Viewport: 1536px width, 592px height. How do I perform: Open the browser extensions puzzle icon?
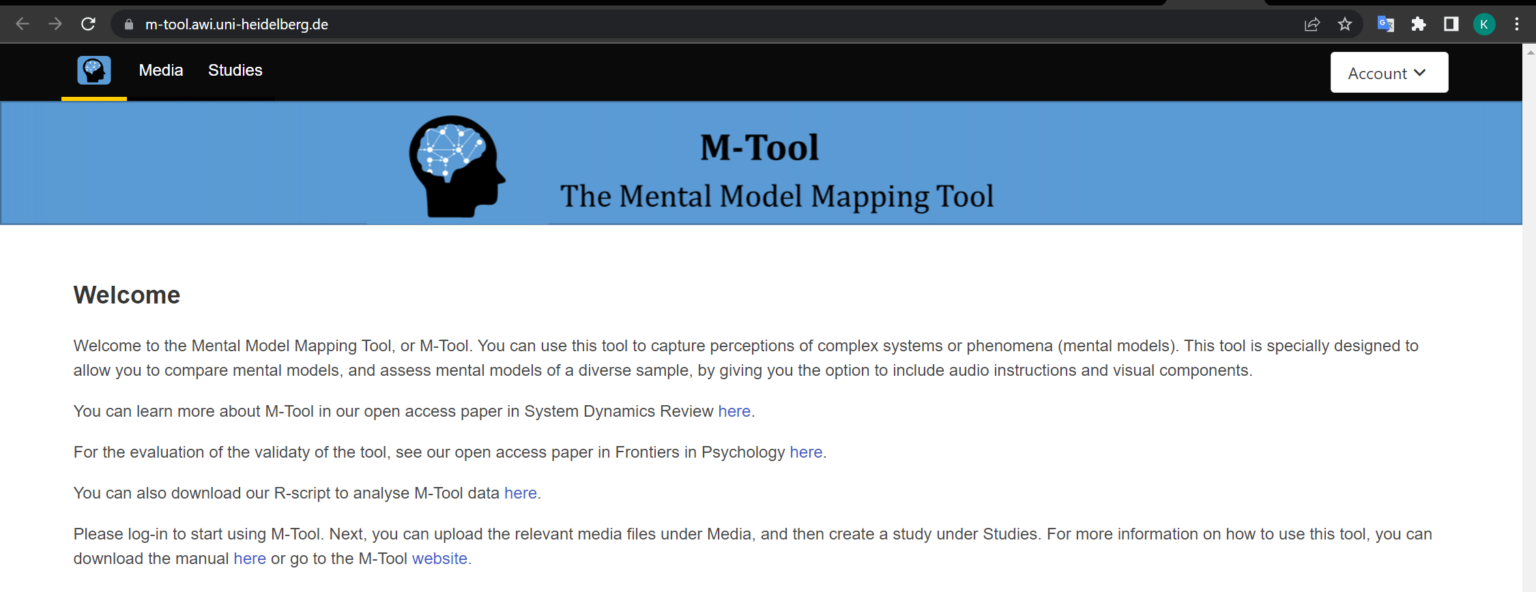click(1418, 23)
